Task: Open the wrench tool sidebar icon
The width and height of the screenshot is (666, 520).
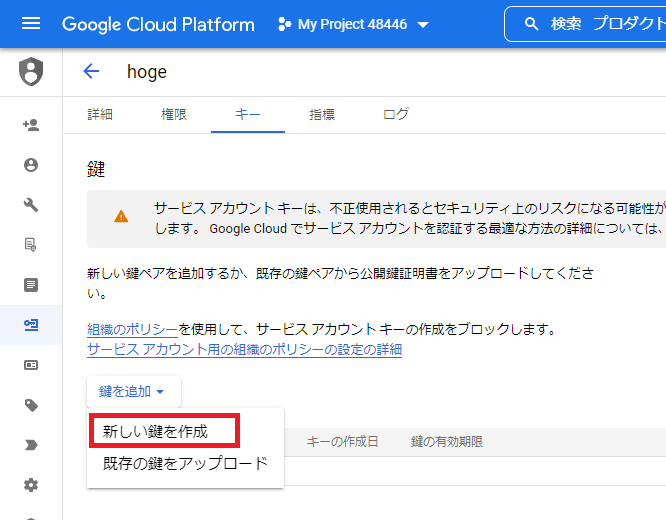Action: tap(31, 205)
